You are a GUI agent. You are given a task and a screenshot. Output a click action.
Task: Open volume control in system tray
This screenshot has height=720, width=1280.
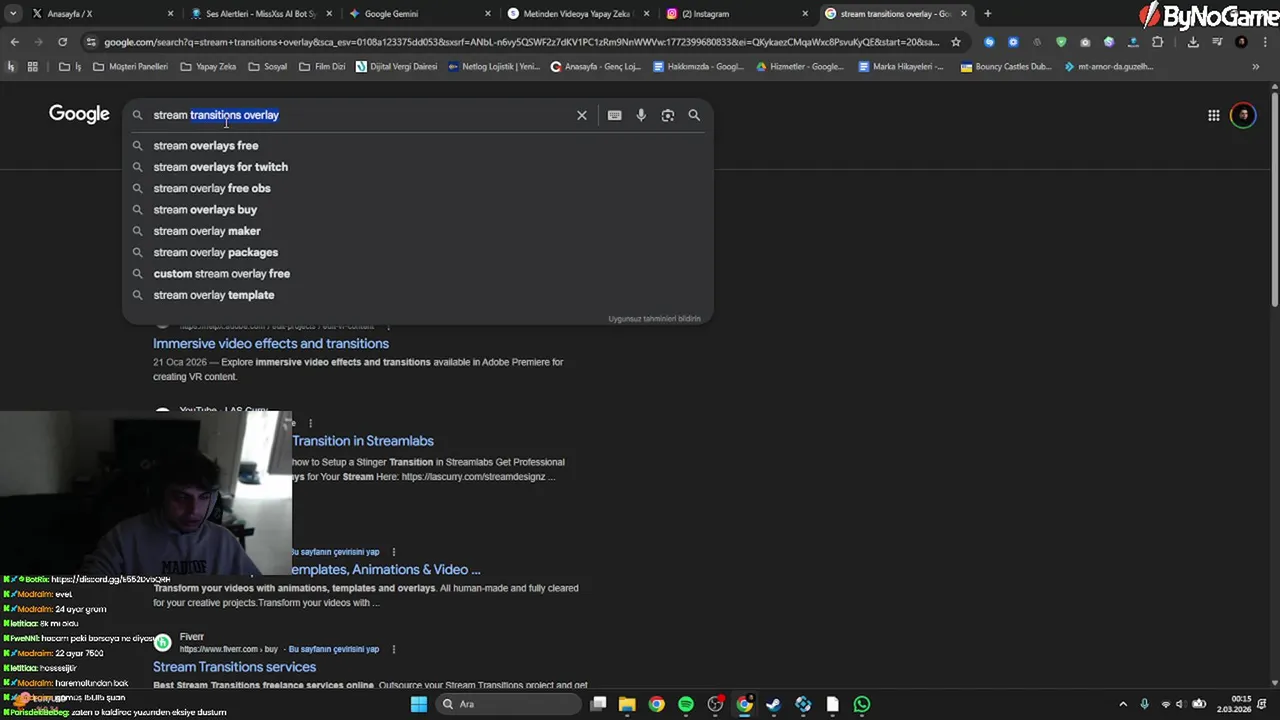point(1181,704)
